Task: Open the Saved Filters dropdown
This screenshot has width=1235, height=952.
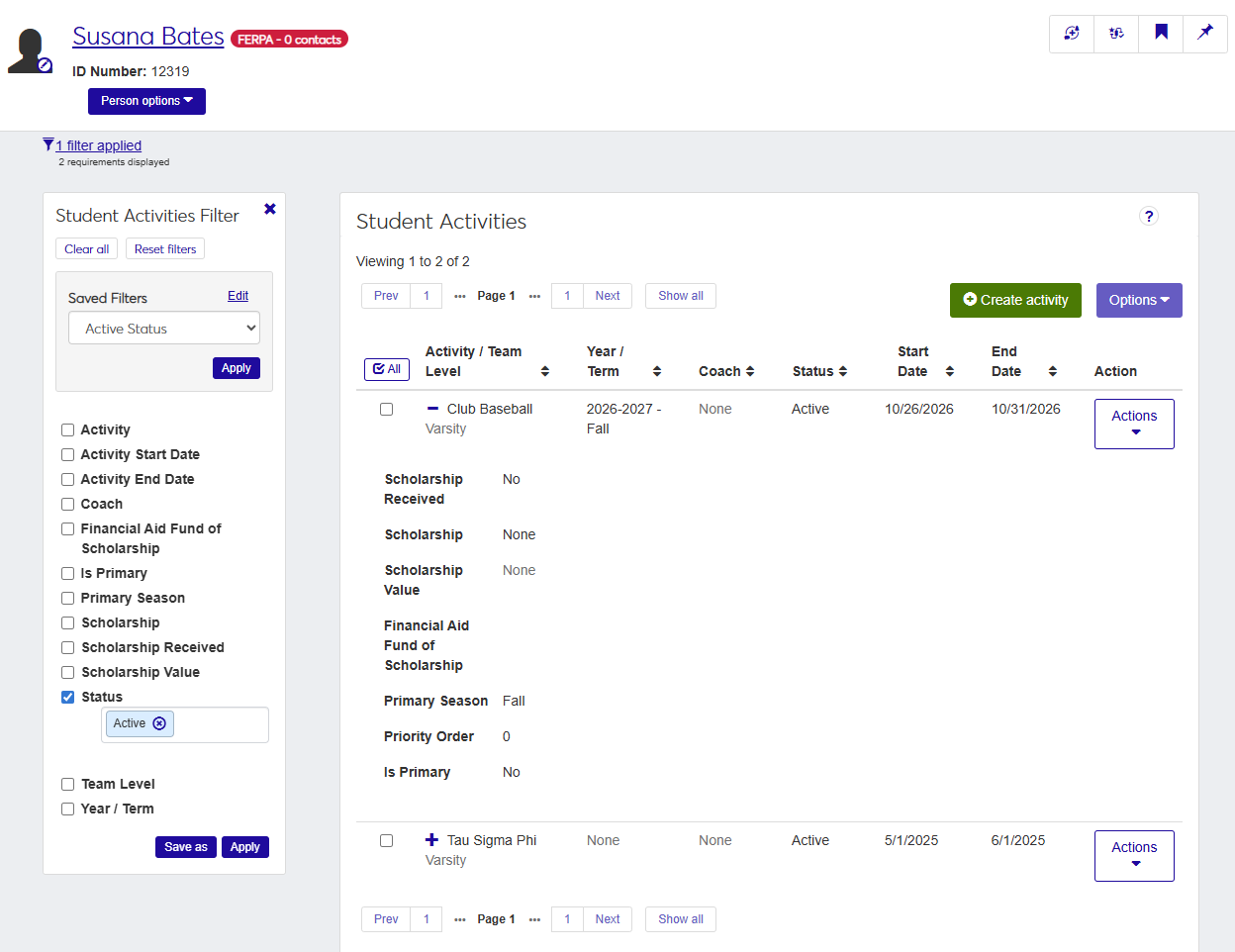Action: point(163,328)
